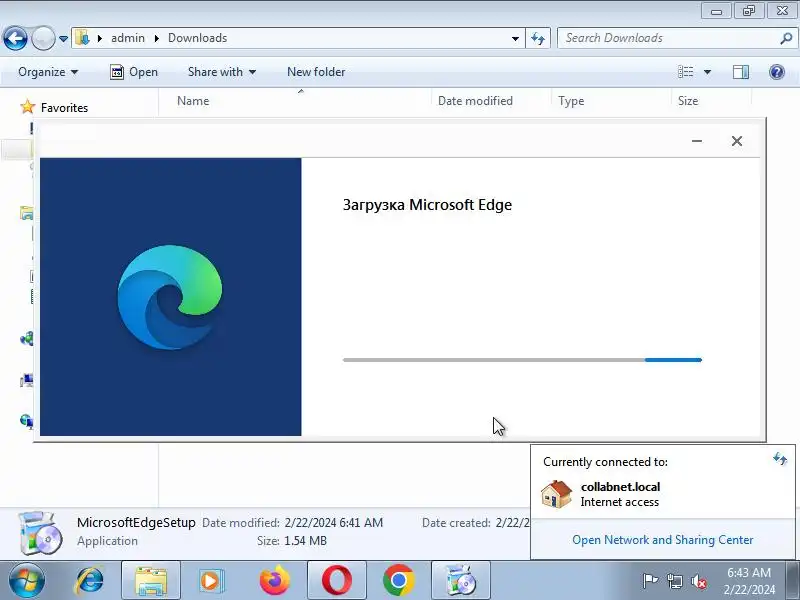Image resolution: width=800 pixels, height=600 pixels.
Task: Switch to the Edge setup taskbar button
Action: coord(461,581)
